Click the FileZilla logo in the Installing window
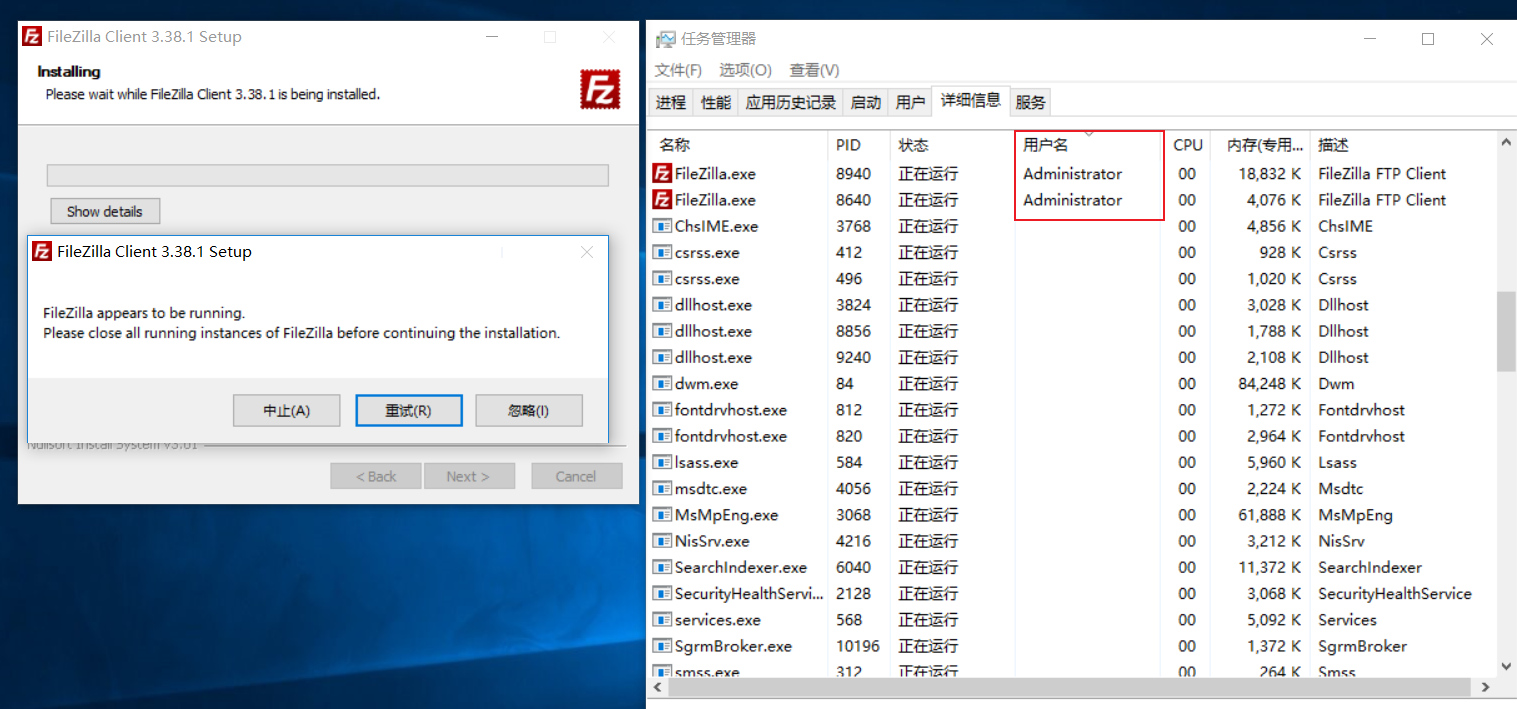The height and width of the screenshot is (709, 1517). 600,89
